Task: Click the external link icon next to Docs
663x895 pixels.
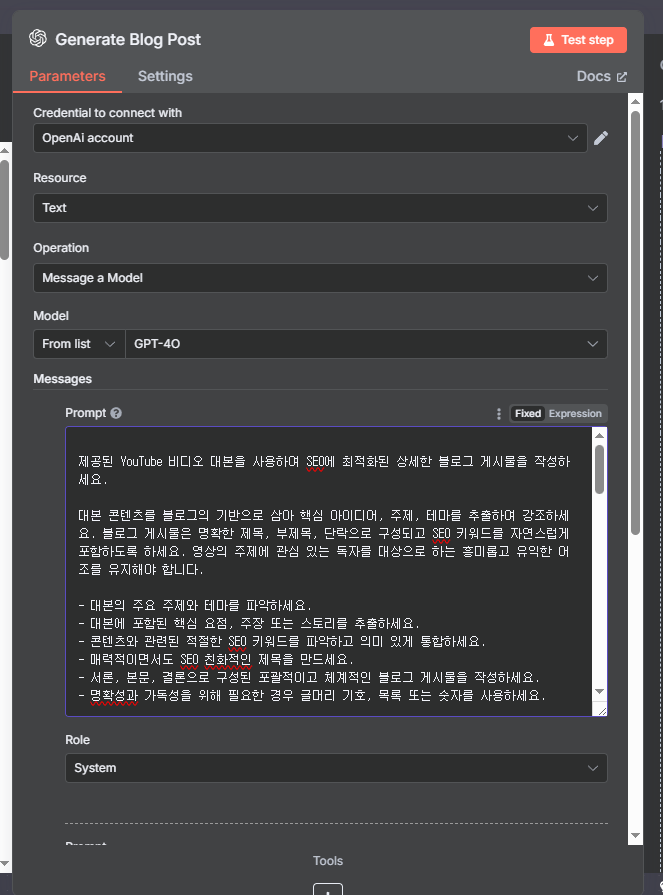Action: click(621, 76)
